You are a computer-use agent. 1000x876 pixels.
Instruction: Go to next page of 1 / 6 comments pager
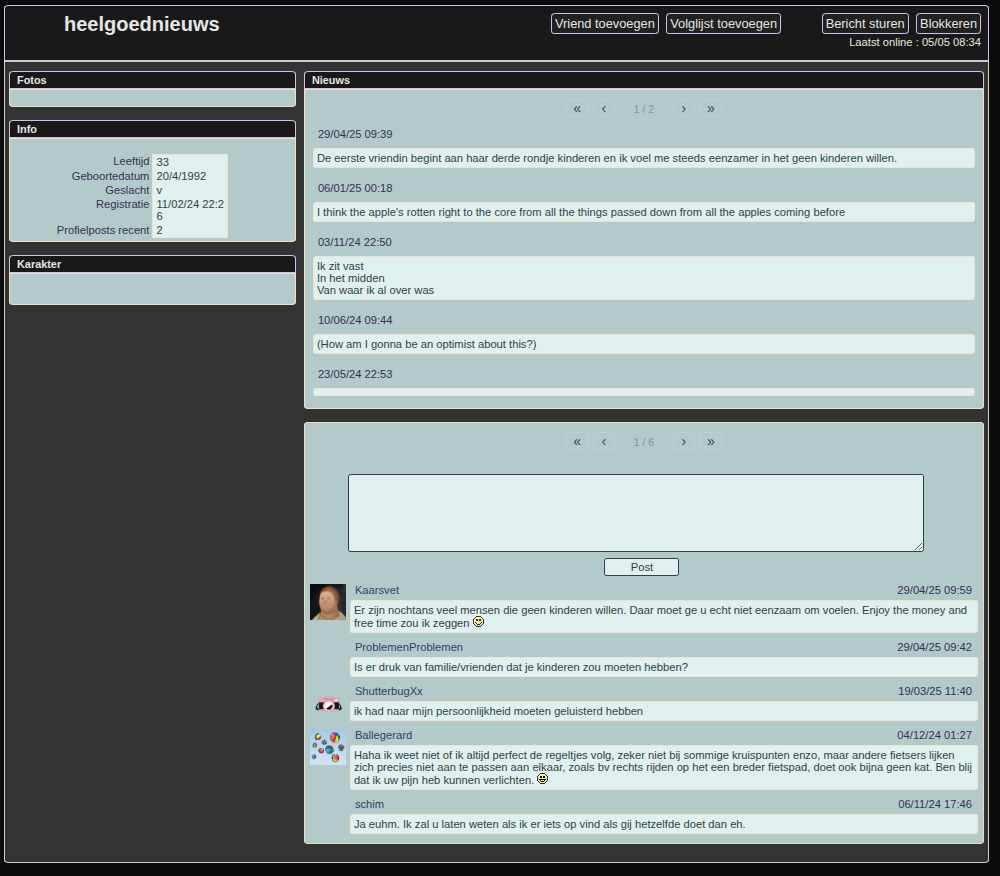[x=684, y=441]
